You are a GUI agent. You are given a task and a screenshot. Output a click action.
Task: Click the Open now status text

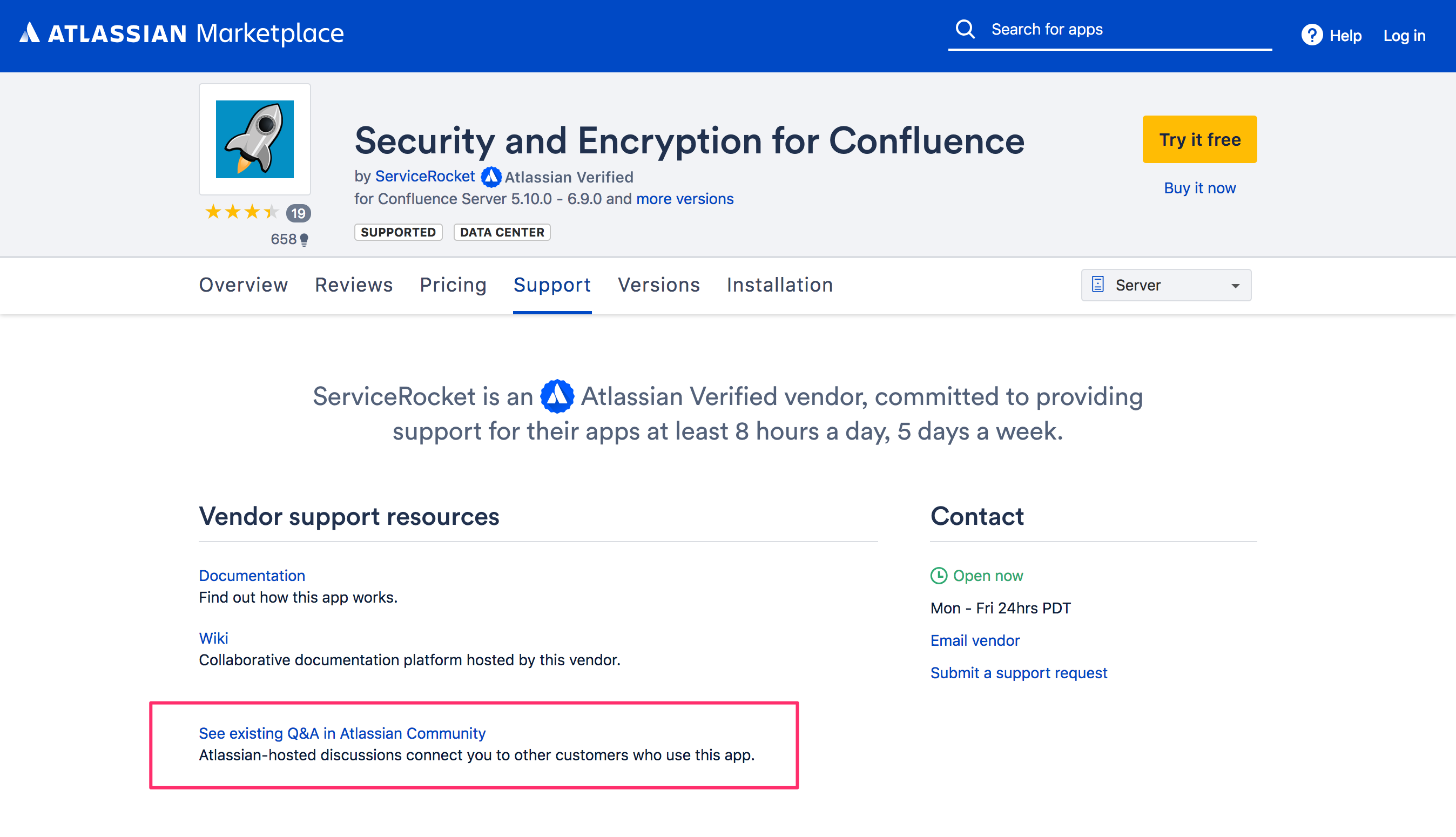988,576
